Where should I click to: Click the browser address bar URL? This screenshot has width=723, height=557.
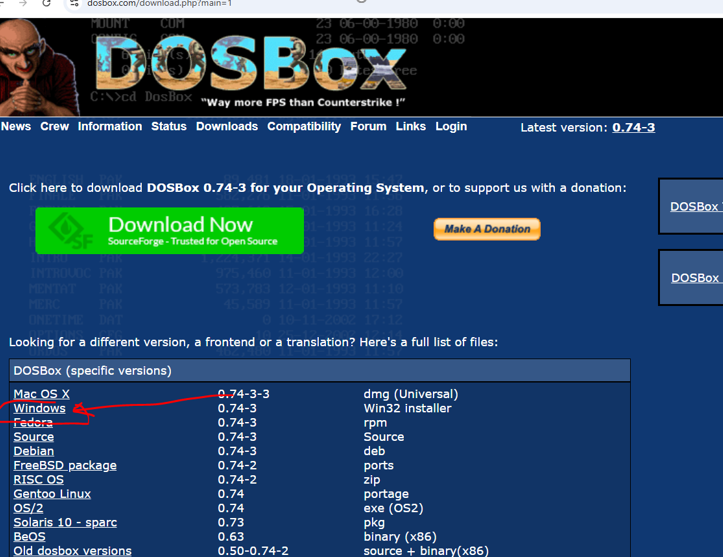point(160,4)
